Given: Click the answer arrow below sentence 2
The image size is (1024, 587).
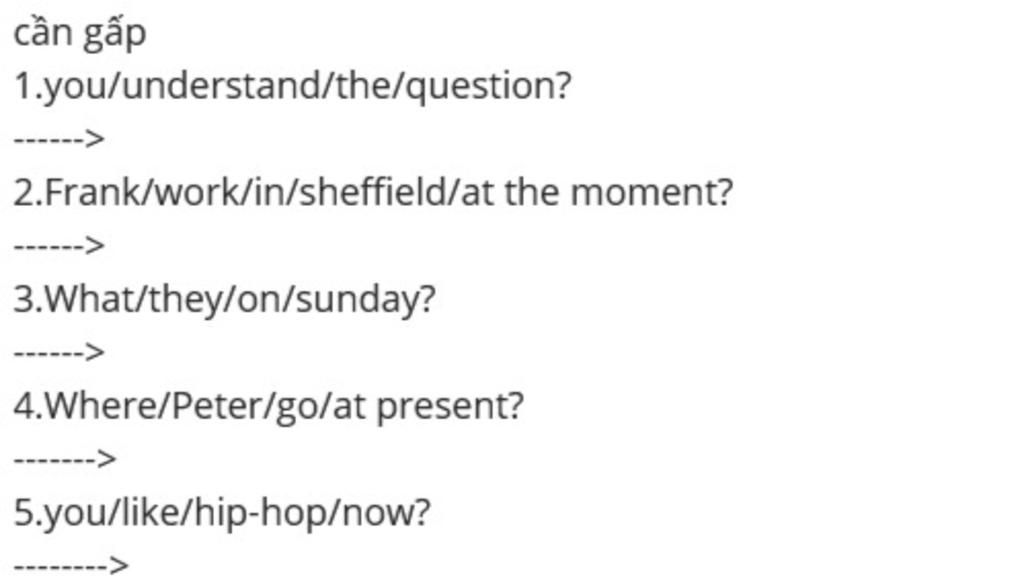Looking at the screenshot, I should click(x=59, y=246).
